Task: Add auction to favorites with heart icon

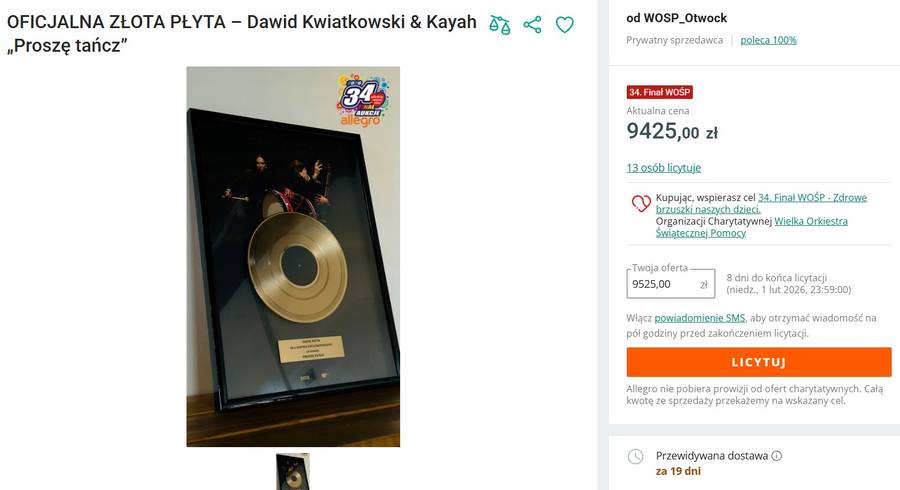Action: click(x=565, y=25)
